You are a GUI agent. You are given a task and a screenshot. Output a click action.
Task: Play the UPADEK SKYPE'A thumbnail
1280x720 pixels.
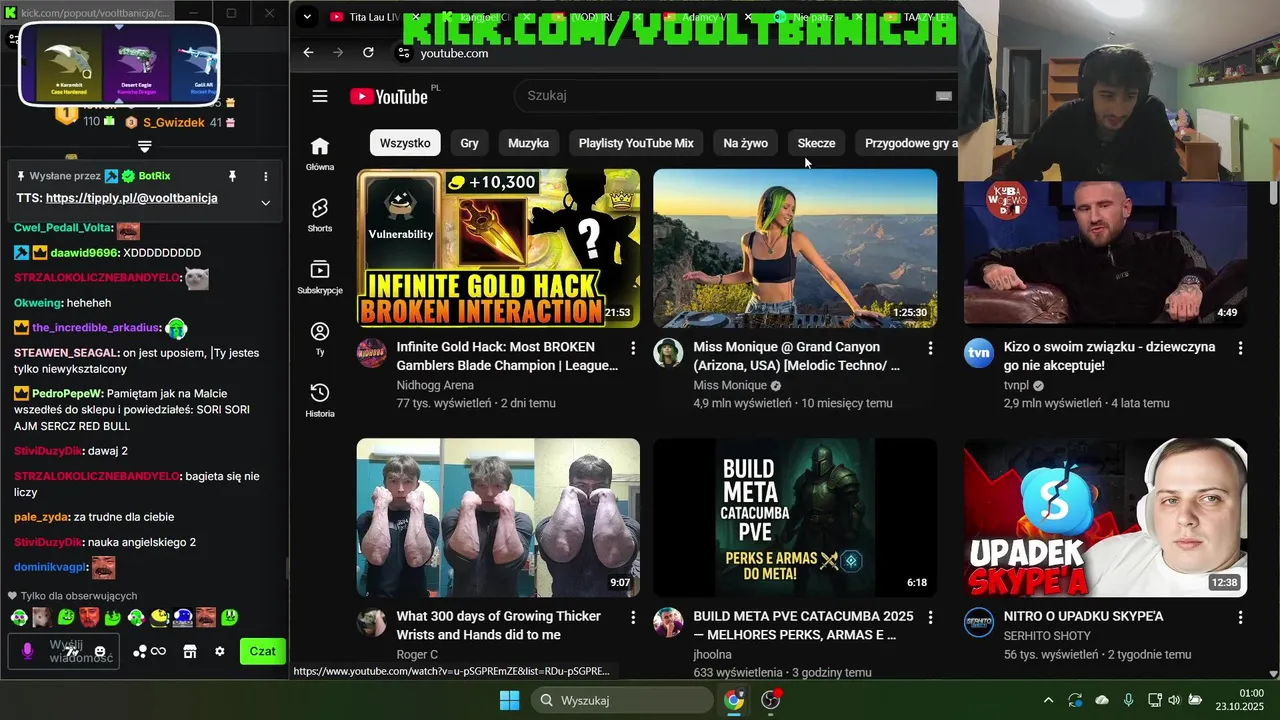pyautogui.click(x=1105, y=517)
